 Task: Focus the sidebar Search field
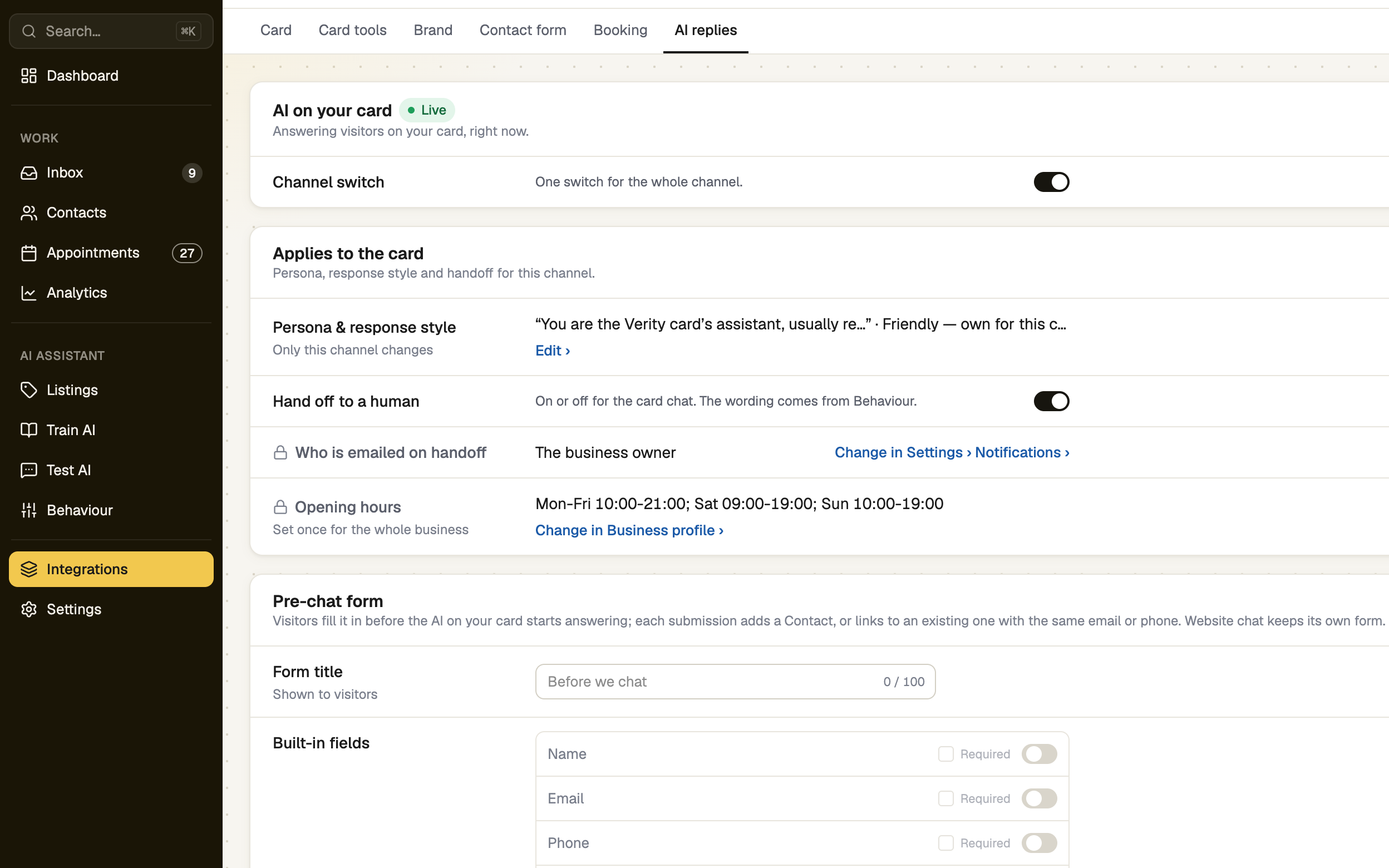pyautogui.click(x=111, y=31)
